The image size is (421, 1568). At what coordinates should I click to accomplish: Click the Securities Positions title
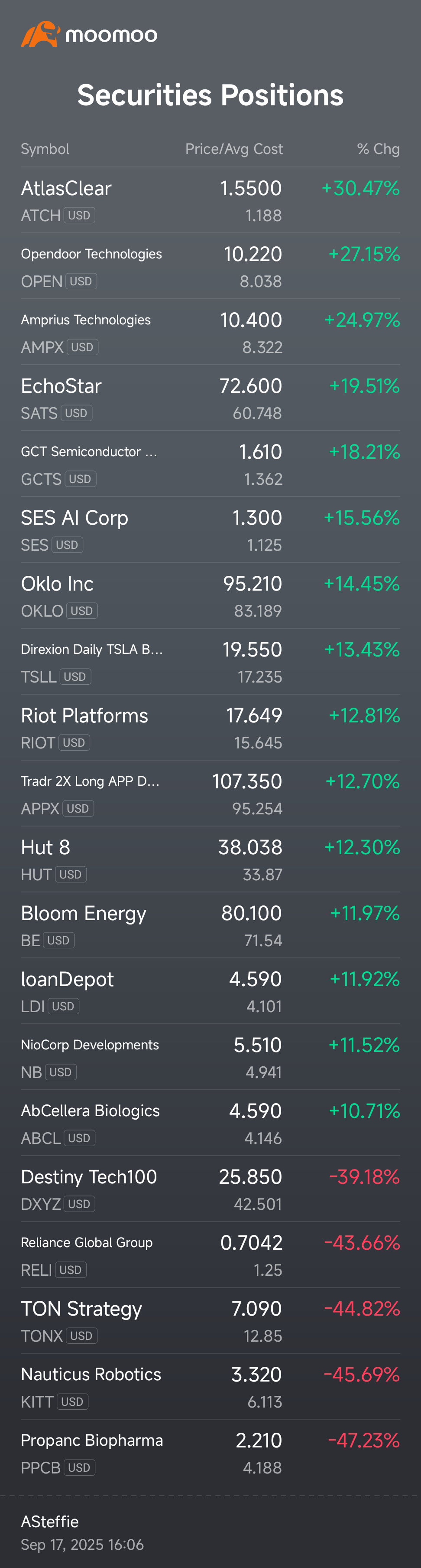210,95
